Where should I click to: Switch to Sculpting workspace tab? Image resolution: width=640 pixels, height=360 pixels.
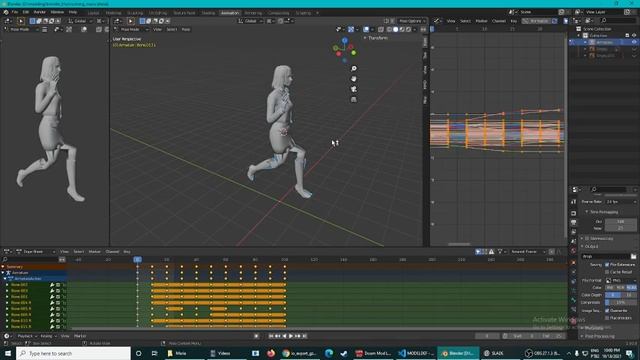[x=135, y=13]
